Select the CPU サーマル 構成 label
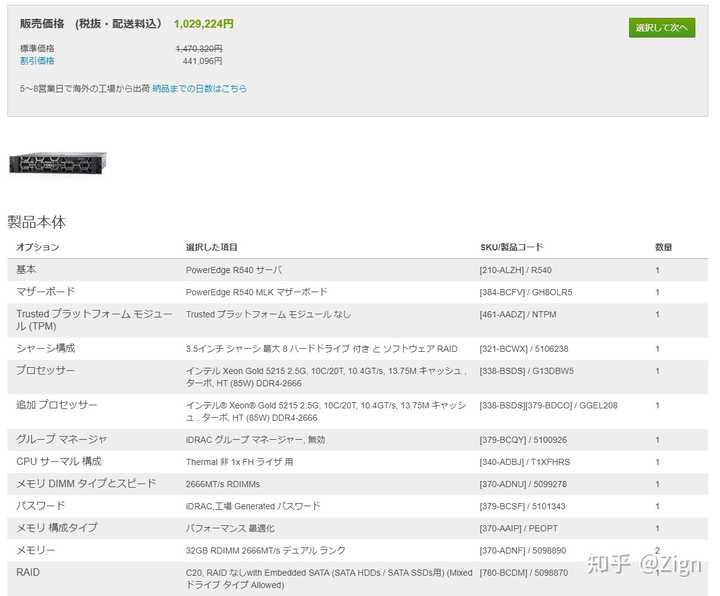 (x=59, y=461)
